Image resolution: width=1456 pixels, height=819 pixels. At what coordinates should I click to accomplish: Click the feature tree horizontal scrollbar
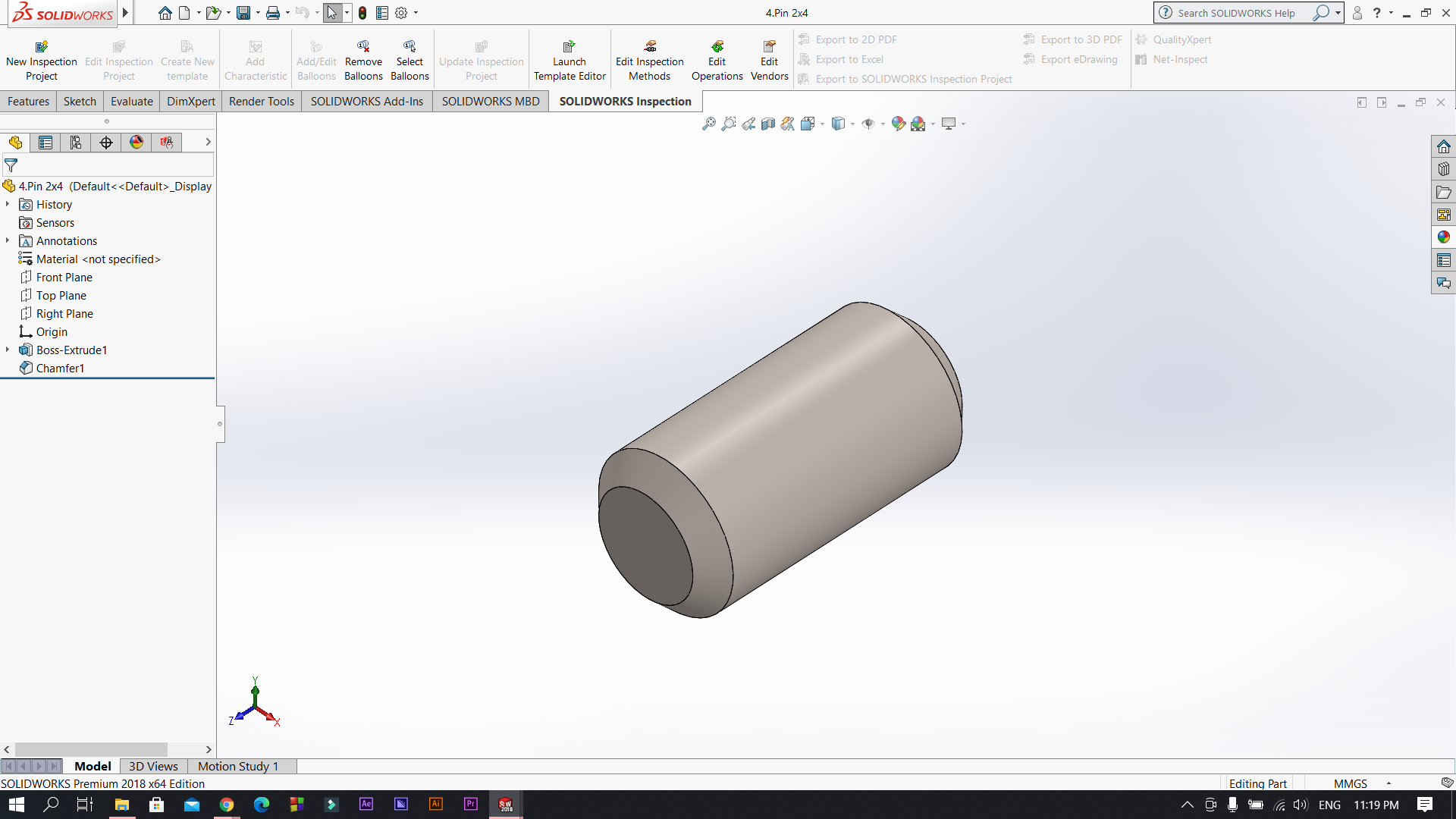(x=91, y=749)
